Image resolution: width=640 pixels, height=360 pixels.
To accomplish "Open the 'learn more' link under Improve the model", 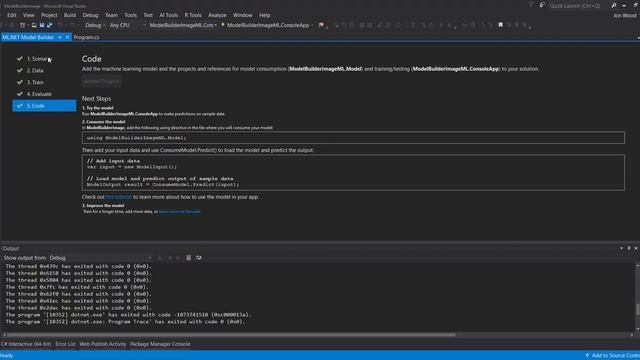I will point(180,211).
